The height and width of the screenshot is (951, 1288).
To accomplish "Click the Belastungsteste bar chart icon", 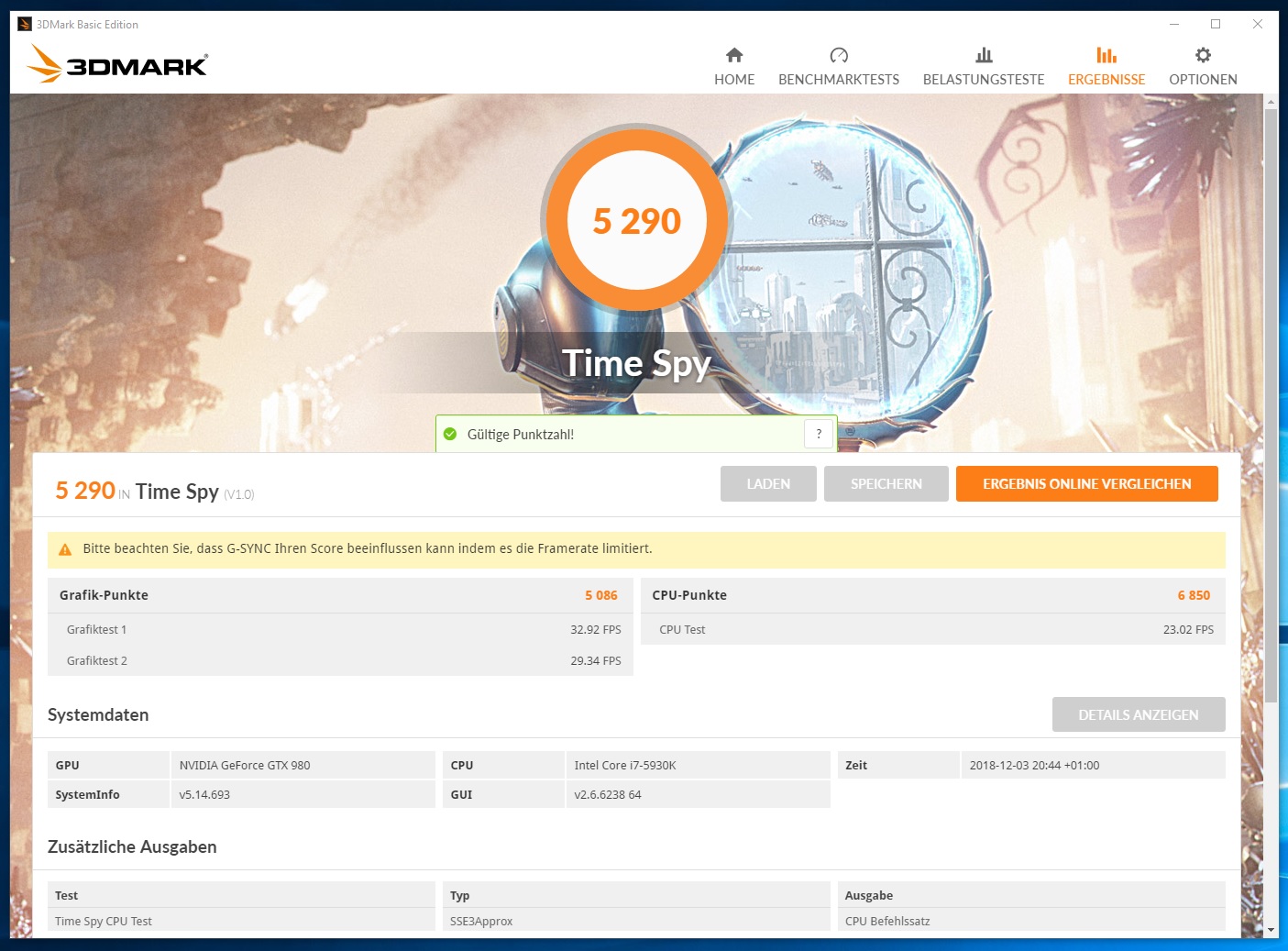I will click(984, 55).
